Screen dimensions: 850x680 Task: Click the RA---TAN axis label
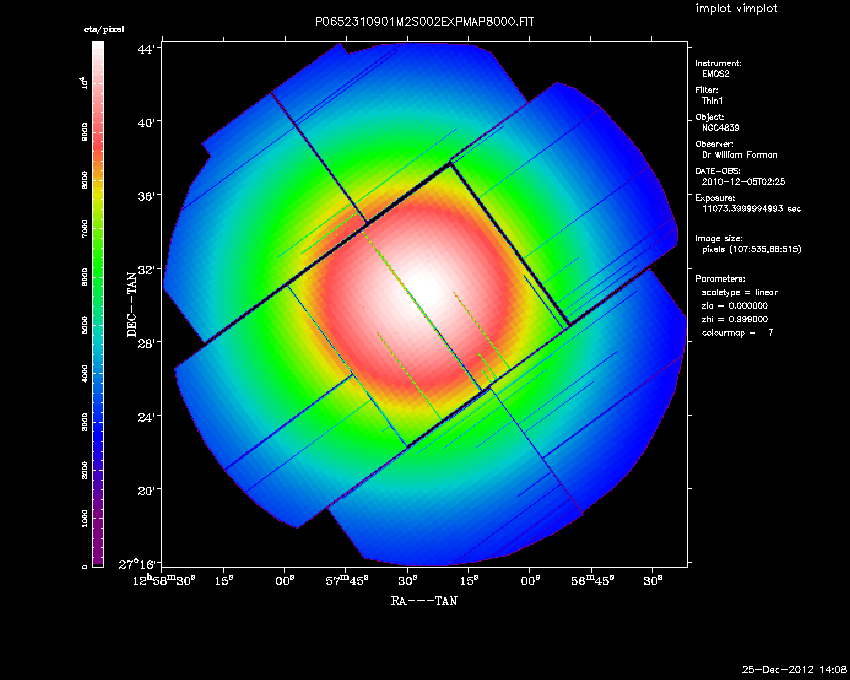(x=424, y=602)
